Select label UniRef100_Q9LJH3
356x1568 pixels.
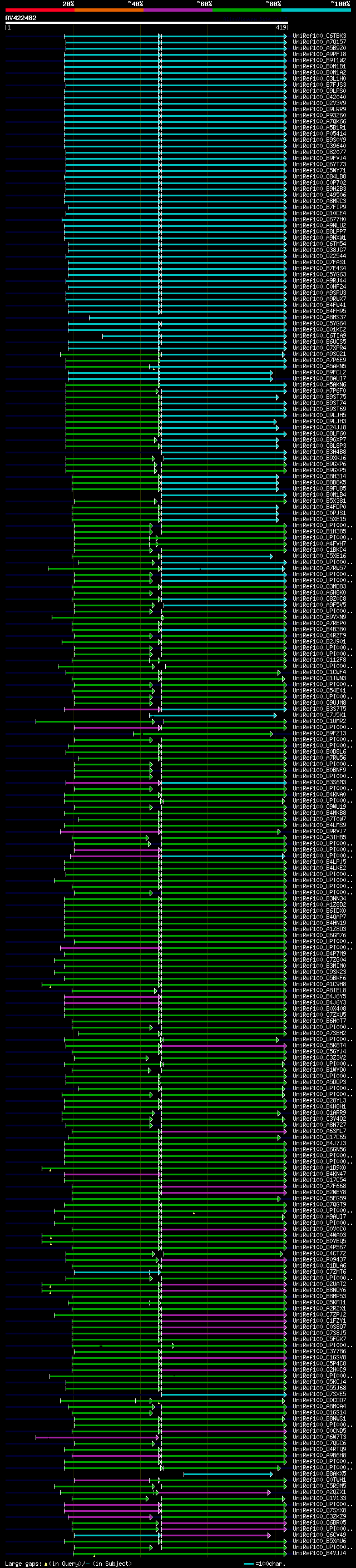[319, 421]
